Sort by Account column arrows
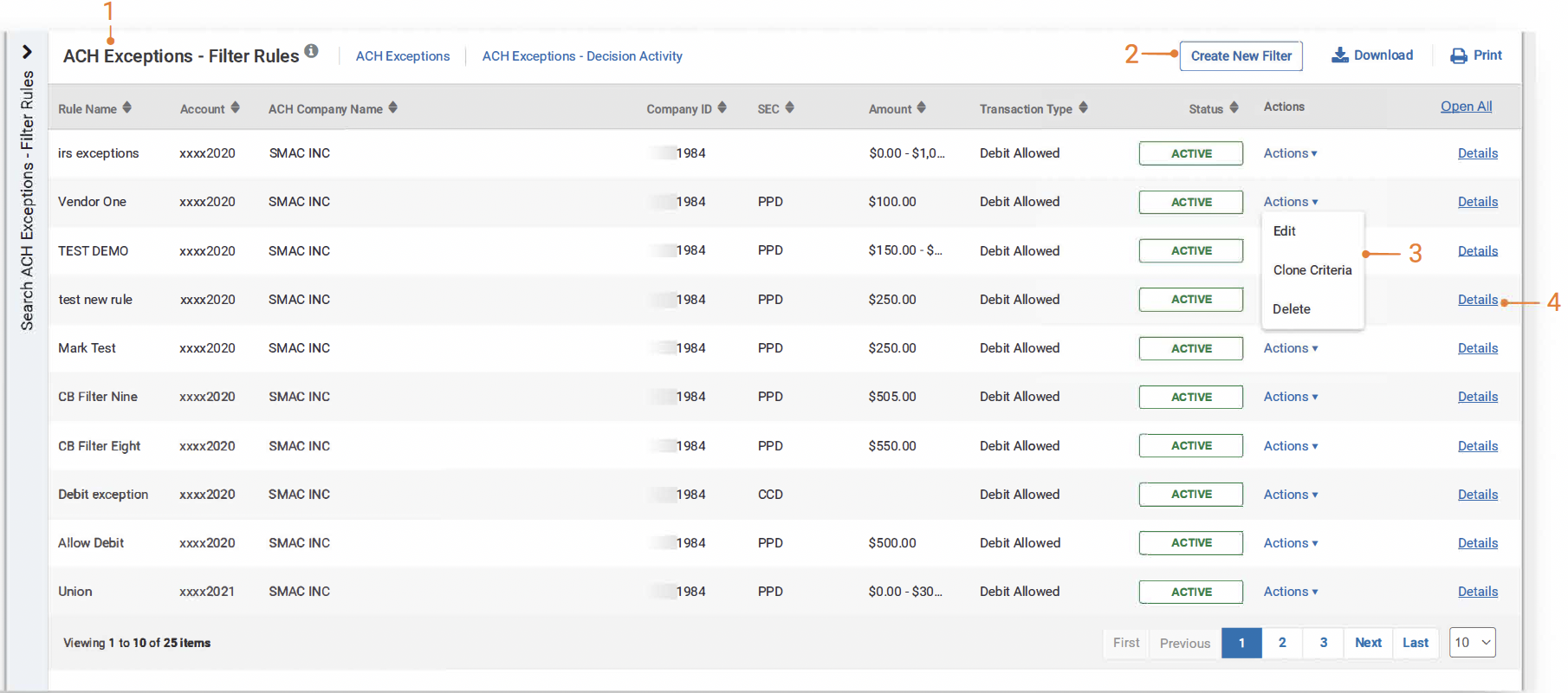This screenshot has width=1568, height=693. point(235,107)
